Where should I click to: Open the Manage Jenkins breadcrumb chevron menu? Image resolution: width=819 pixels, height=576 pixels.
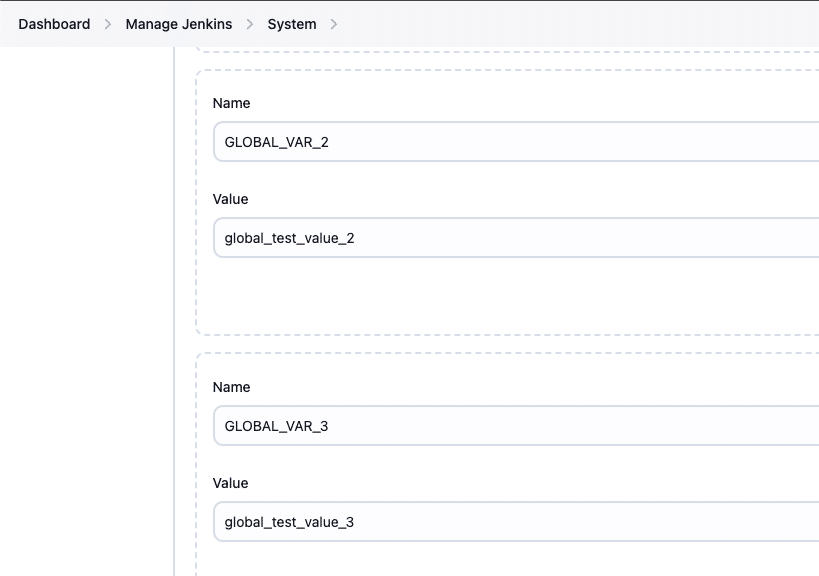coord(249,23)
